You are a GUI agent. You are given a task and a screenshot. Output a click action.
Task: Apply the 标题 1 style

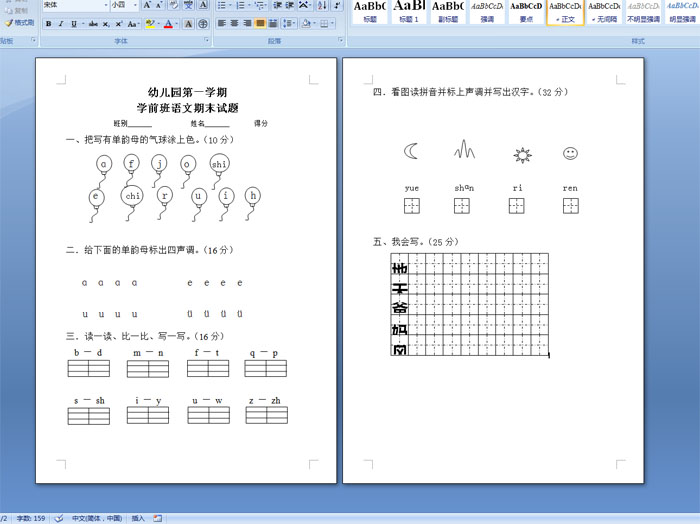[x=408, y=12]
